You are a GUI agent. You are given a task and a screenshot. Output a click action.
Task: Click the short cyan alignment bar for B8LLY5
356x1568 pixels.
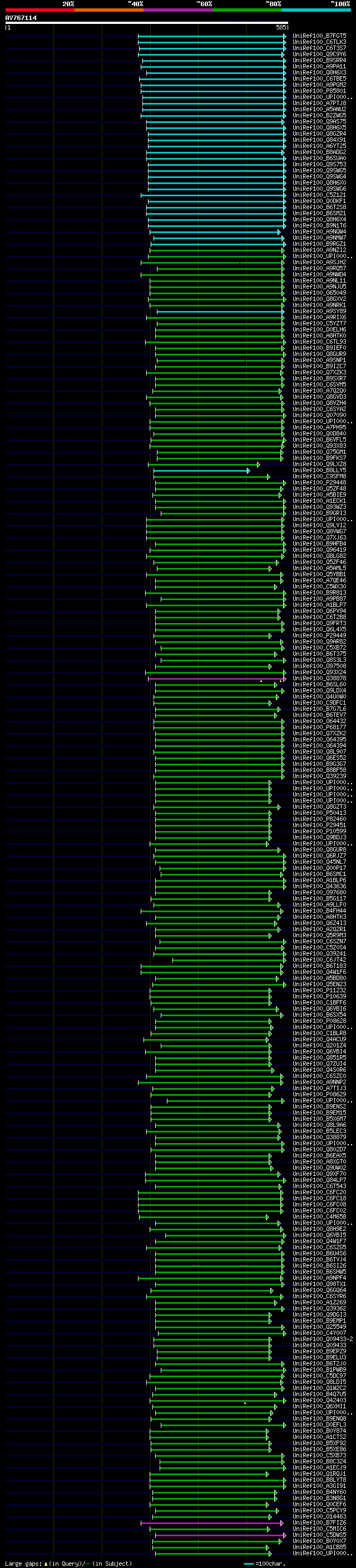point(201,471)
